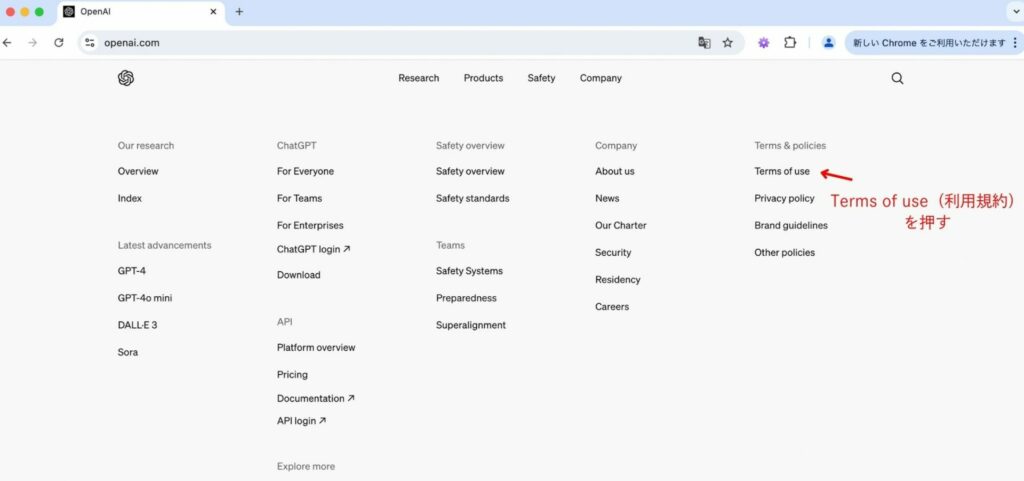Image resolution: width=1024 pixels, height=481 pixels.
Task: Click the Safety standards link
Action: point(473,198)
